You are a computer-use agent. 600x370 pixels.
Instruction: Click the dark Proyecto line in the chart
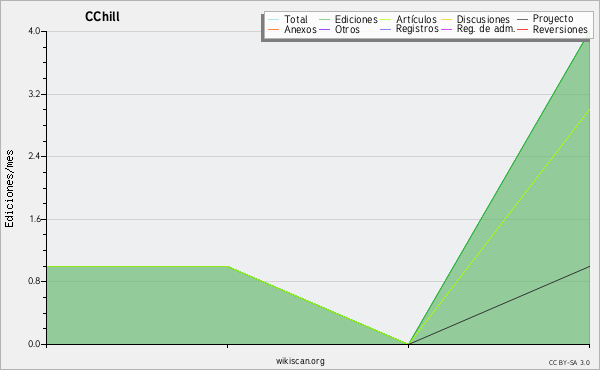pos(499,305)
